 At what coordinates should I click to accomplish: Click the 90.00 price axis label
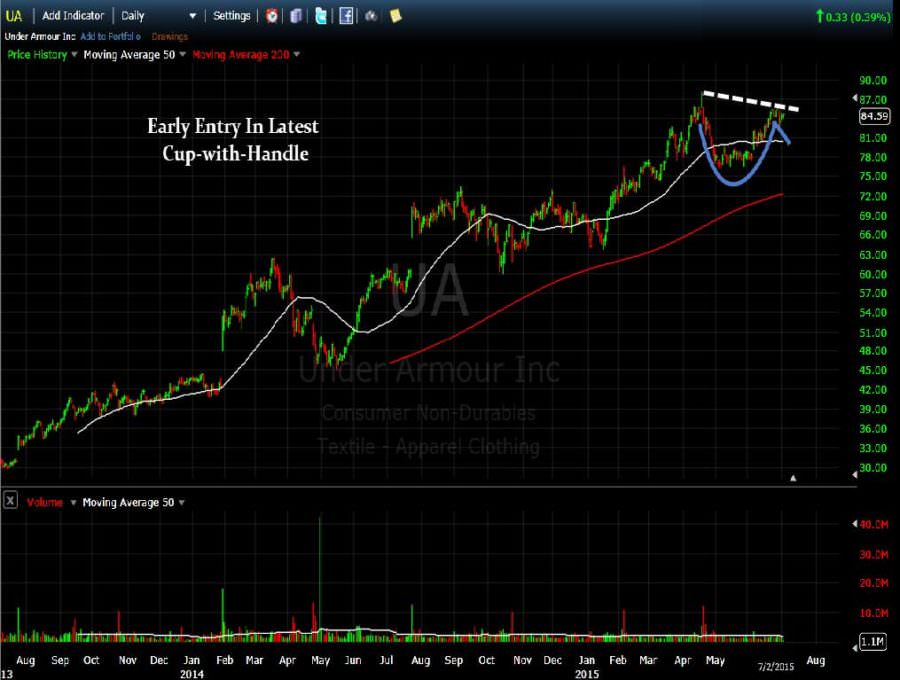[x=873, y=80]
